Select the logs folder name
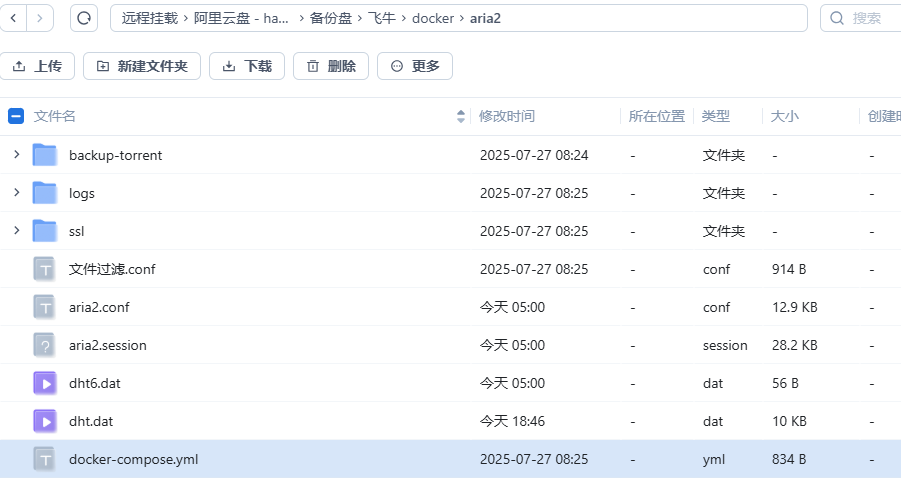Image resolution: width=901 pixels, height=478 pixels. coord(82,194)
